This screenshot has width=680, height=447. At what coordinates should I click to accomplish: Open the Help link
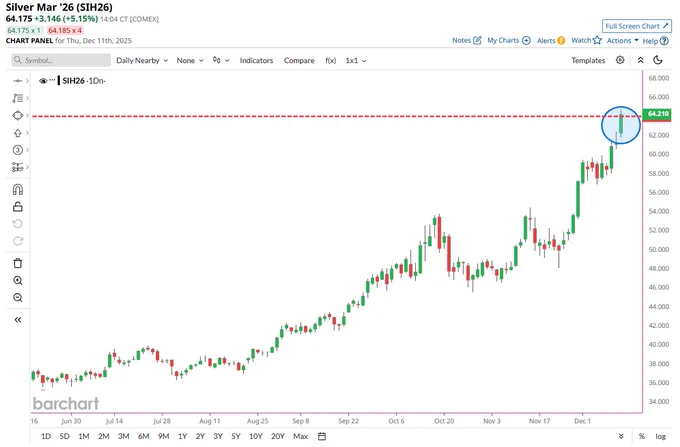pyautogui.click(x=656, y=41)
